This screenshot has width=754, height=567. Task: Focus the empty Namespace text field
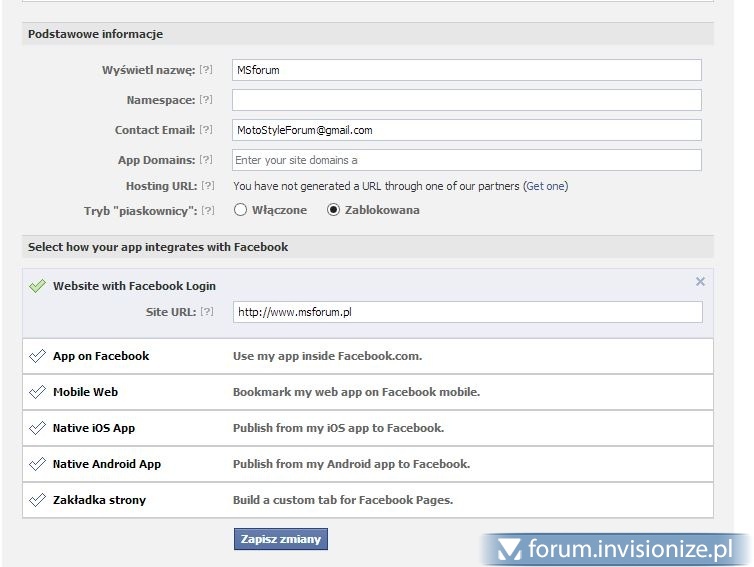(466, 100)
